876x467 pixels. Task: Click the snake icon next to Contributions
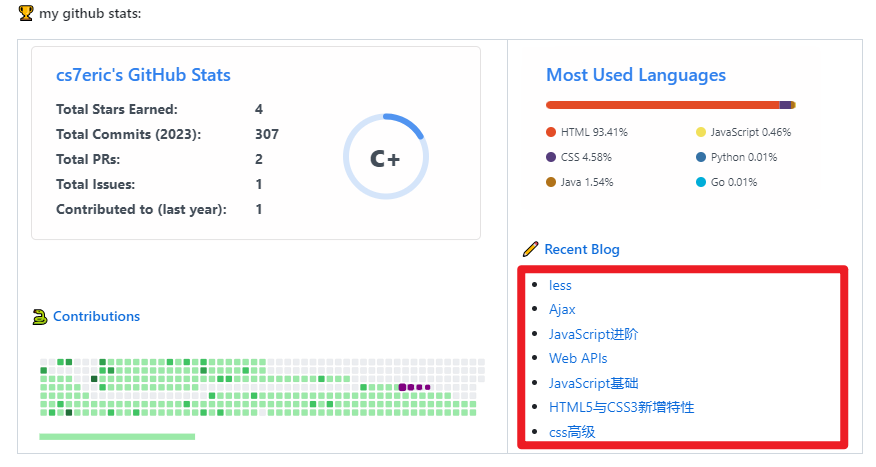pos(40,317)
